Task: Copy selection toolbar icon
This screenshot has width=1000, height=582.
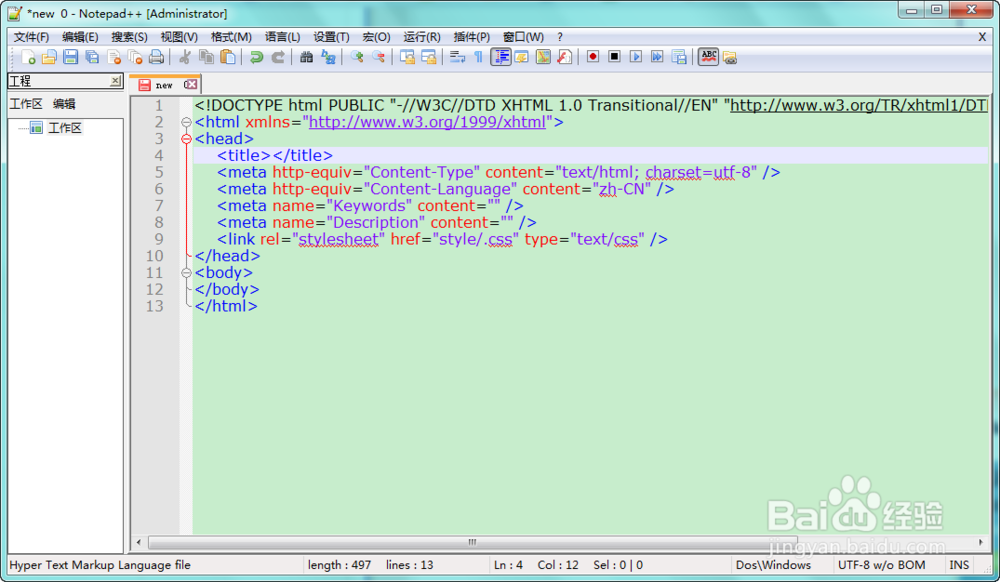Action: click(207, 57)
